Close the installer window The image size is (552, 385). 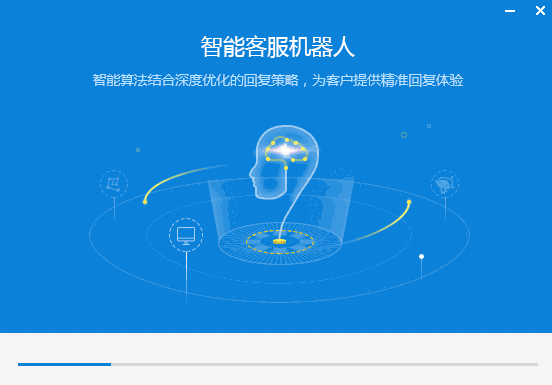540,11
